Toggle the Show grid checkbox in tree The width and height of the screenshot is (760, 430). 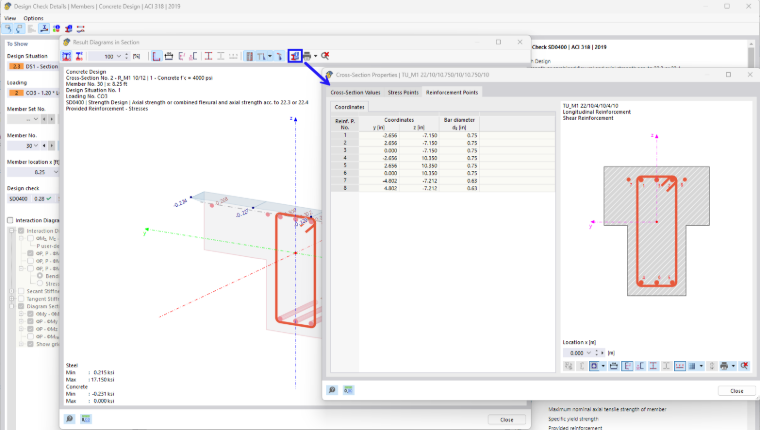[x=30, y=344]
